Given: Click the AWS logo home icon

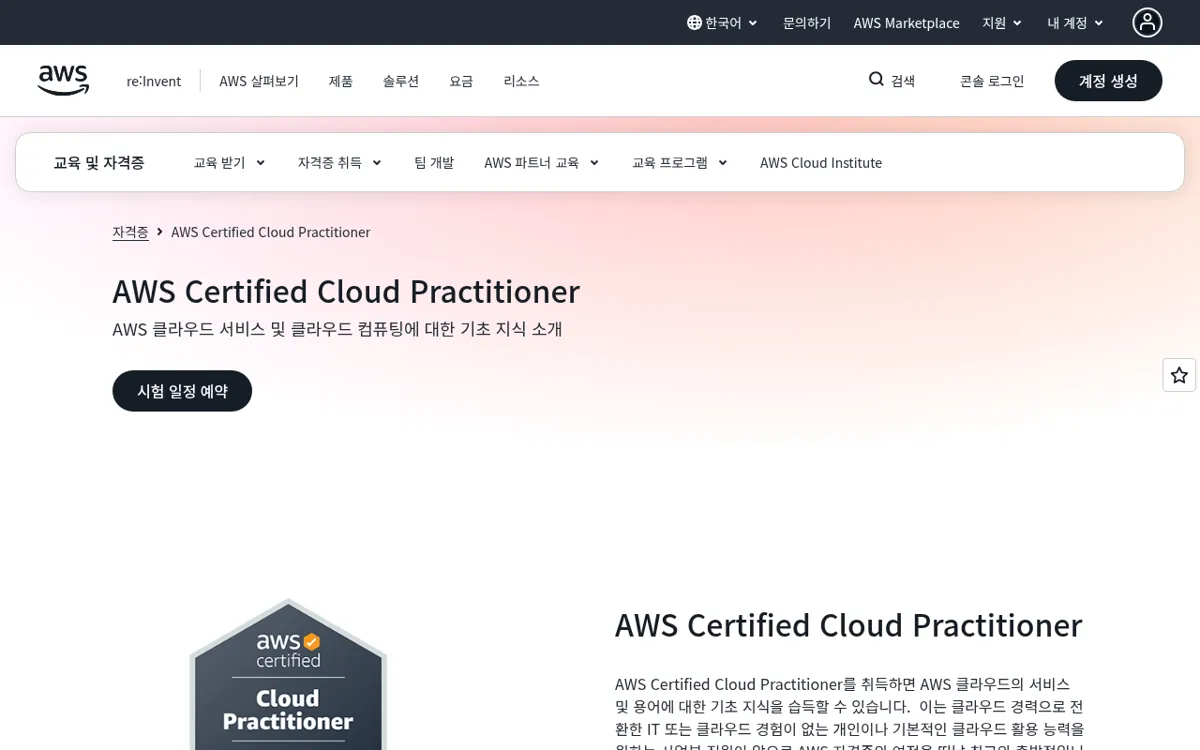Looking at the screenshot, I should 63,81.
